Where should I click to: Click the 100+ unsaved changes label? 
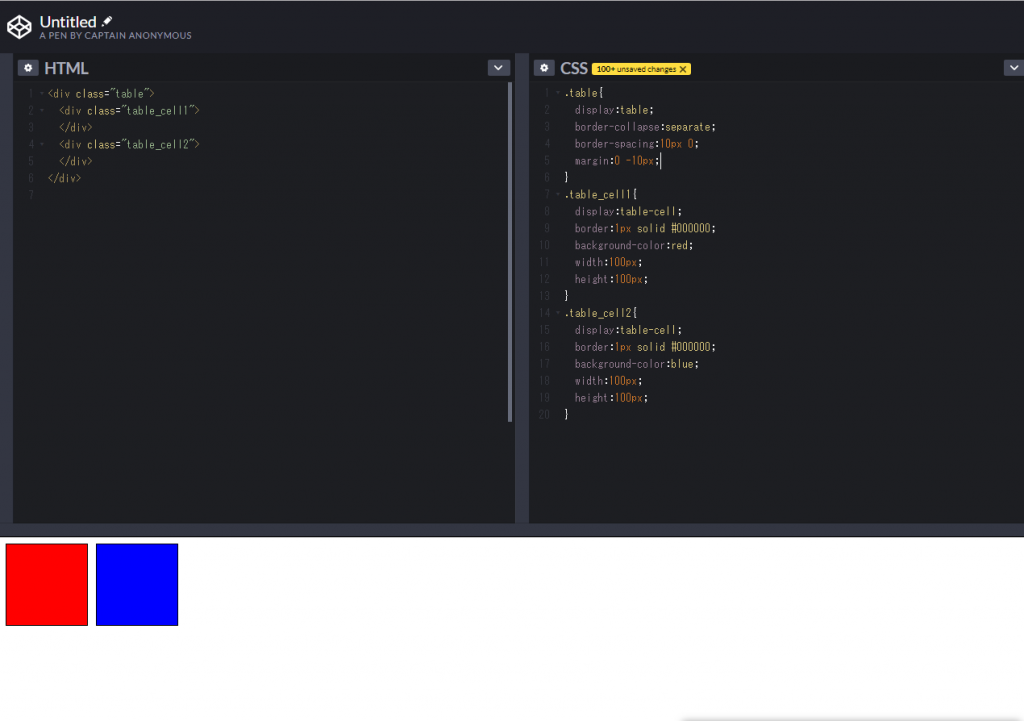tap(636, 69)
